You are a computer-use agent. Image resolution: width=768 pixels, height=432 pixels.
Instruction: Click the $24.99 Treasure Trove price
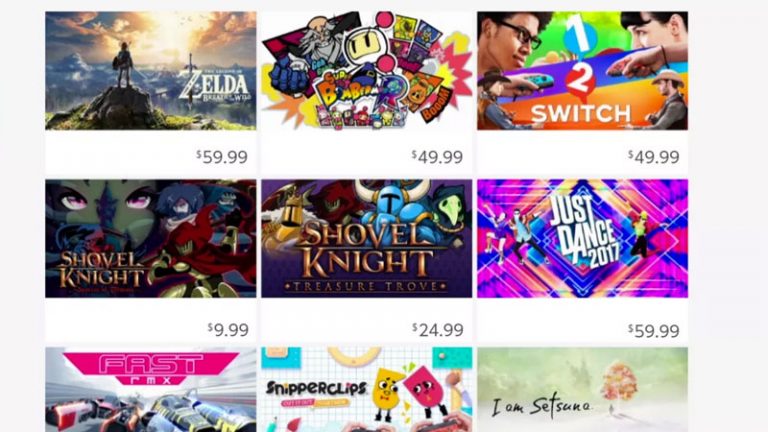pyautogui.click(x=438, y=330)
